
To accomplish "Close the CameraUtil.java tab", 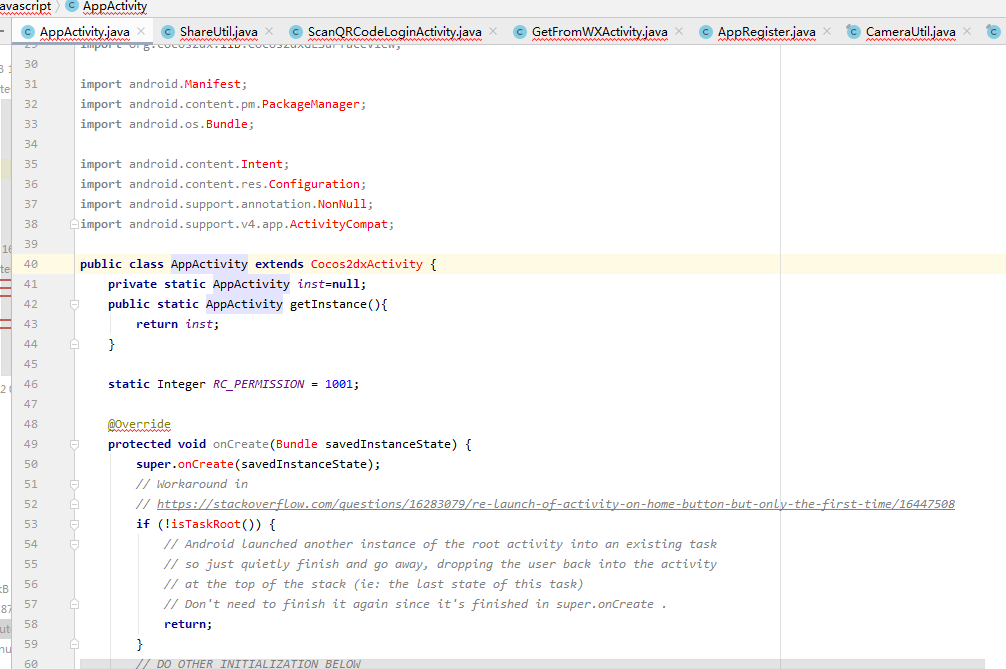I will tap(967, 31).
